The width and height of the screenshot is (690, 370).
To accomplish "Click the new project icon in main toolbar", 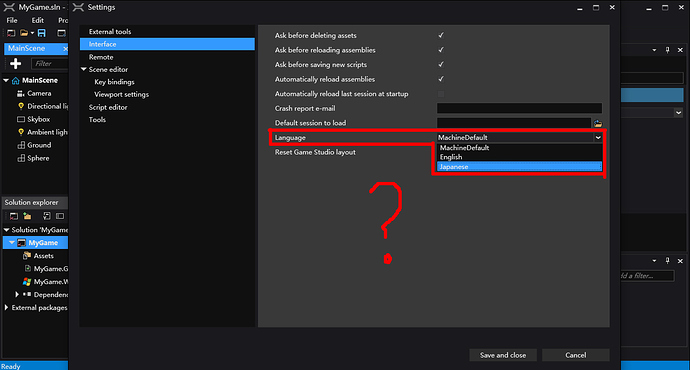I will (x=11, y=33).
